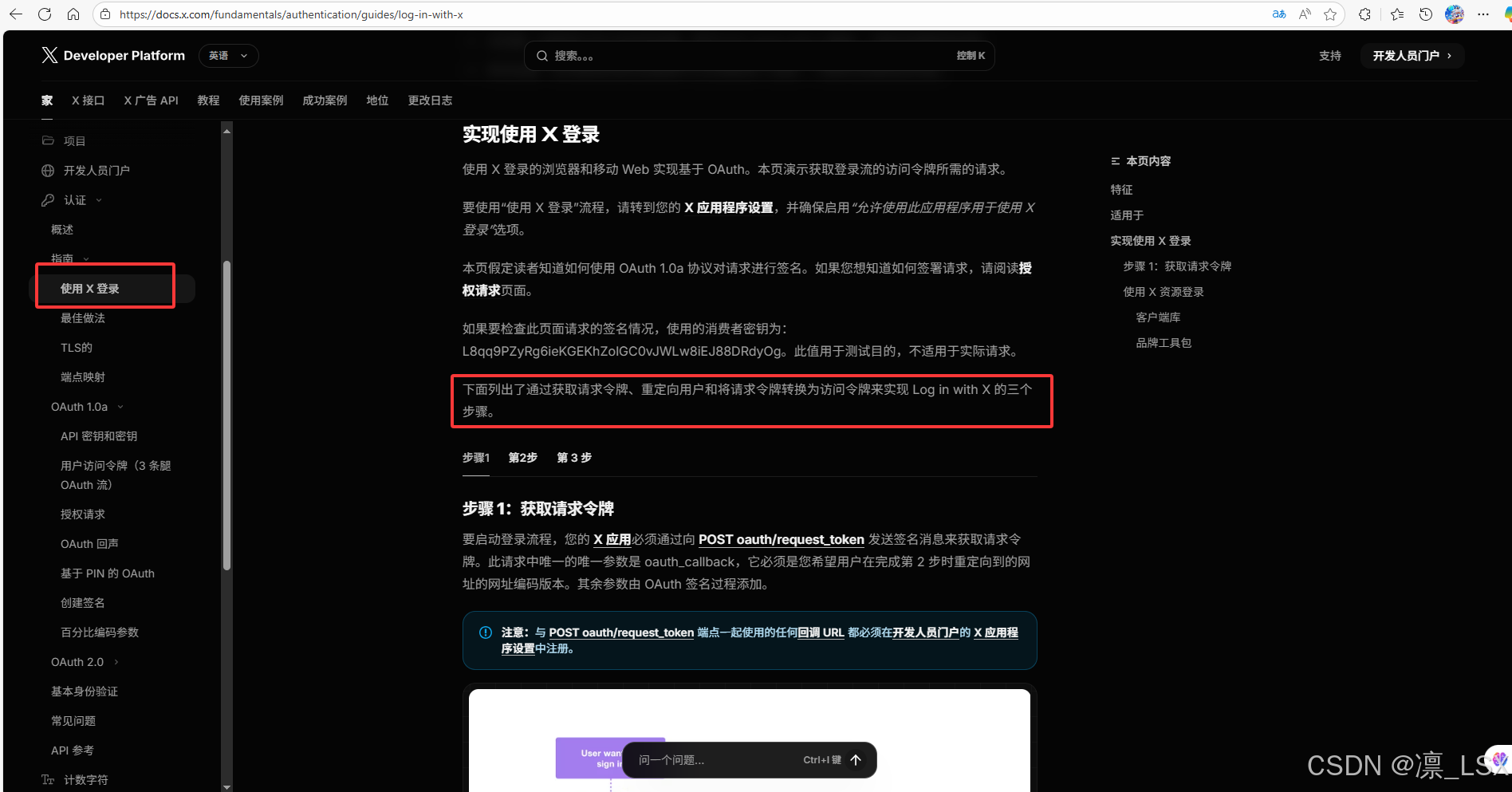Click info icon in the 注意 callout
The image size is (1512, 792).
pos(486,632)
